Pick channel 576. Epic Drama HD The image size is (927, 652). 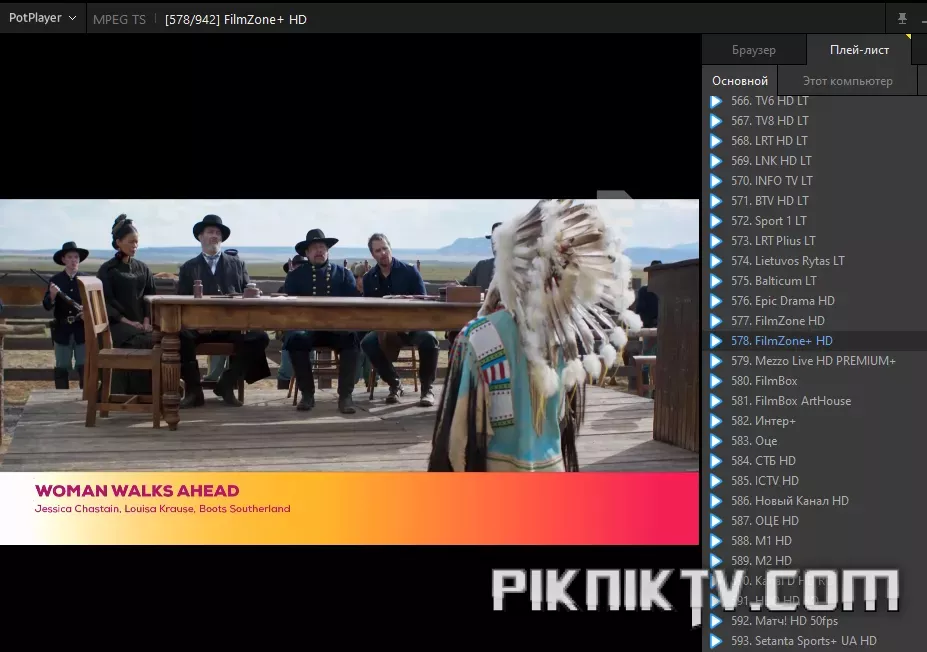783,301
